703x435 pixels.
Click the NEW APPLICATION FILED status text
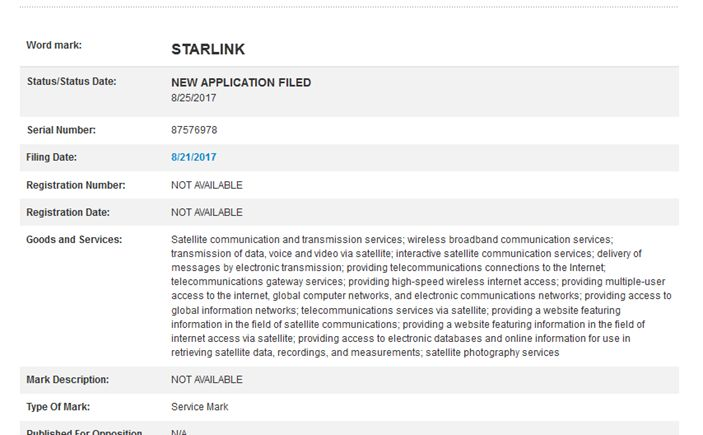click(x=241, y=83)
